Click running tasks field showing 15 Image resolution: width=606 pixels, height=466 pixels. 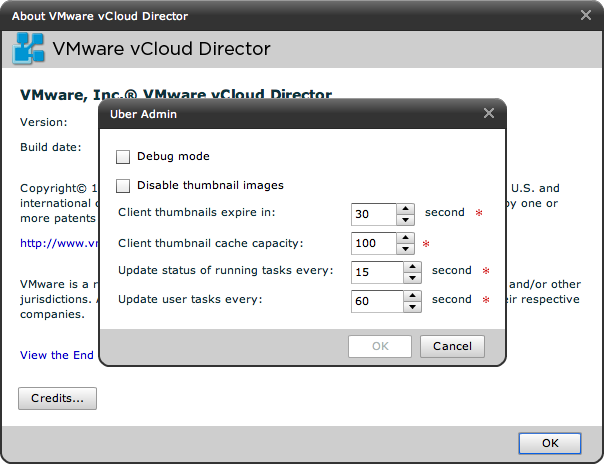(377, 272)
